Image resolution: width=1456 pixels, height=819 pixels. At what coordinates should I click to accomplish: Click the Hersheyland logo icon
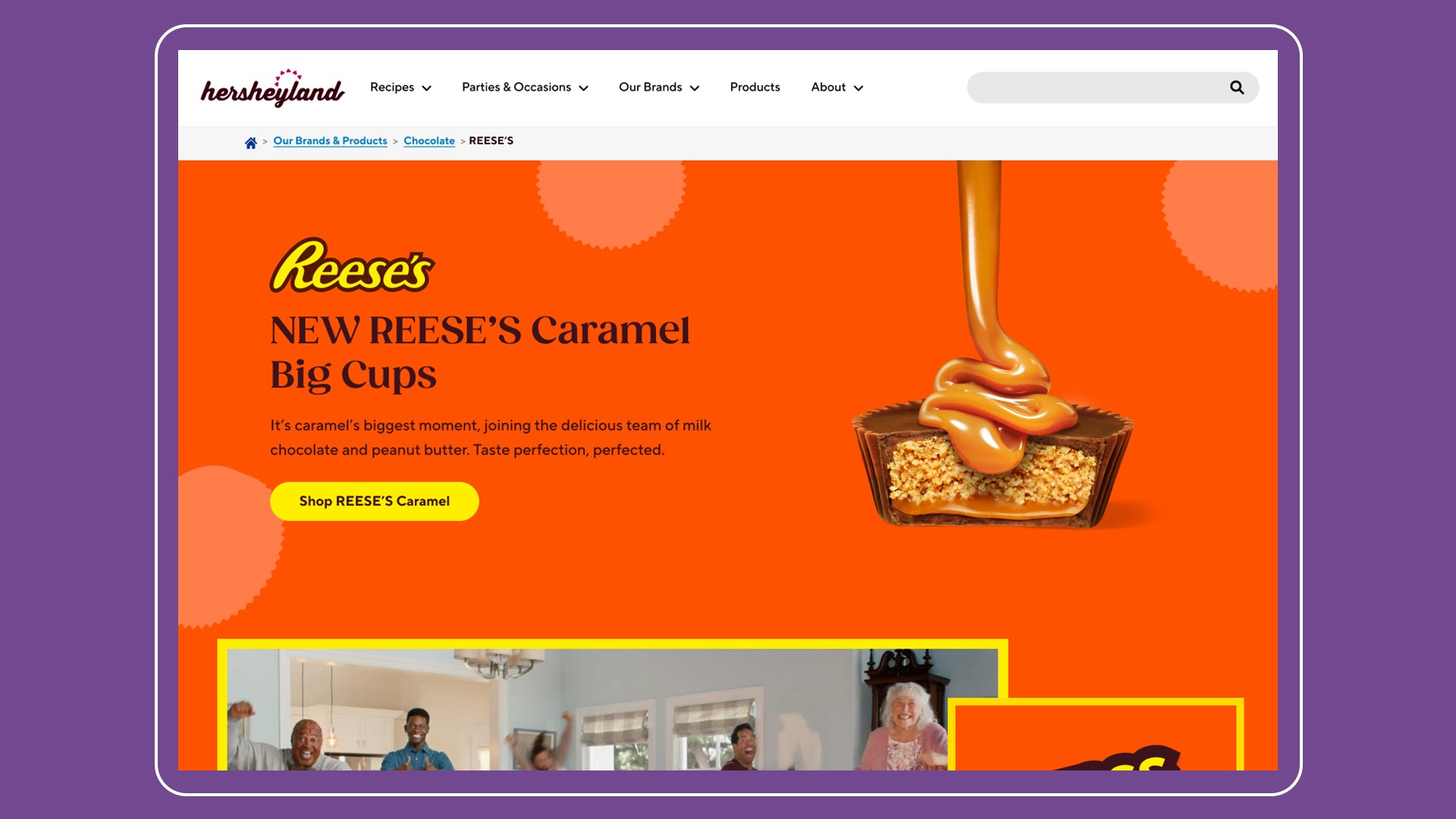(272, 87)
